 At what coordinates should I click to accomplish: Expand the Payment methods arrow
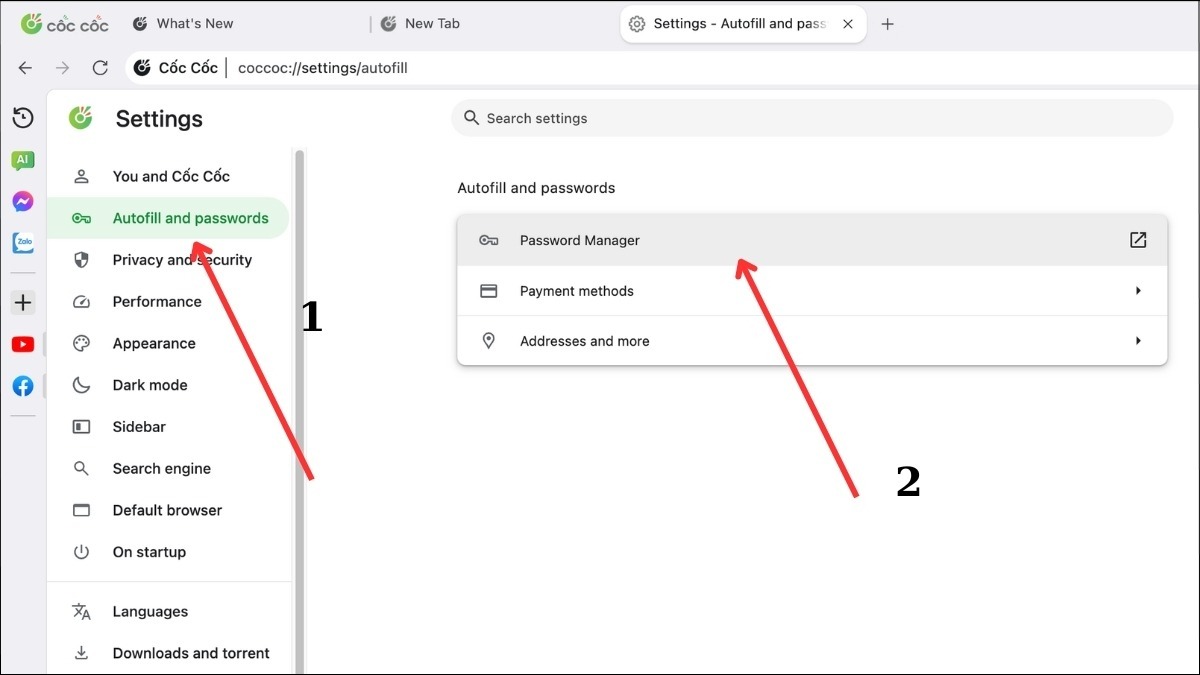(1138, 291)
